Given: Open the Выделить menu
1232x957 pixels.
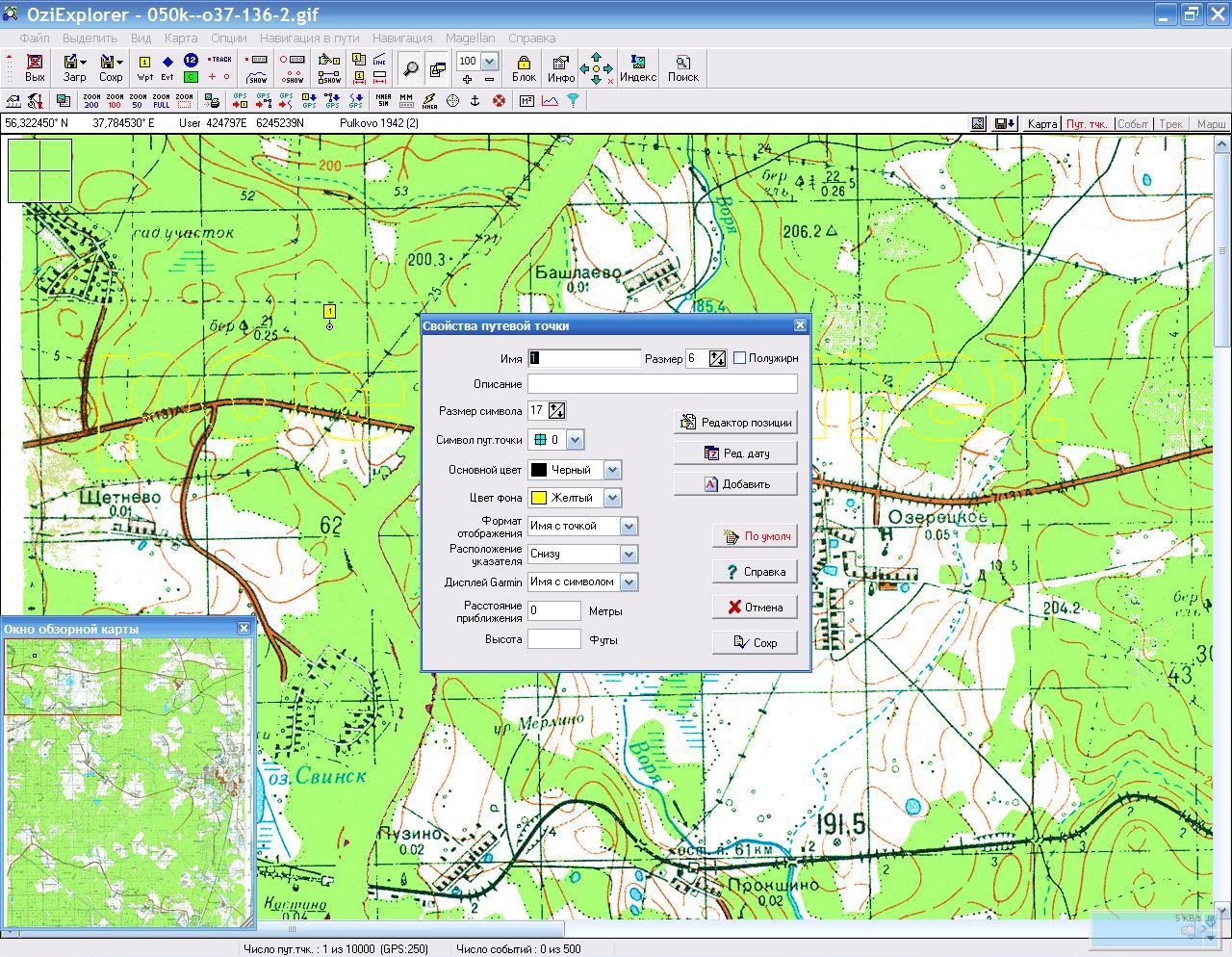Looking at the screenshot, I should pyautogui.click(x=90, y=38).
